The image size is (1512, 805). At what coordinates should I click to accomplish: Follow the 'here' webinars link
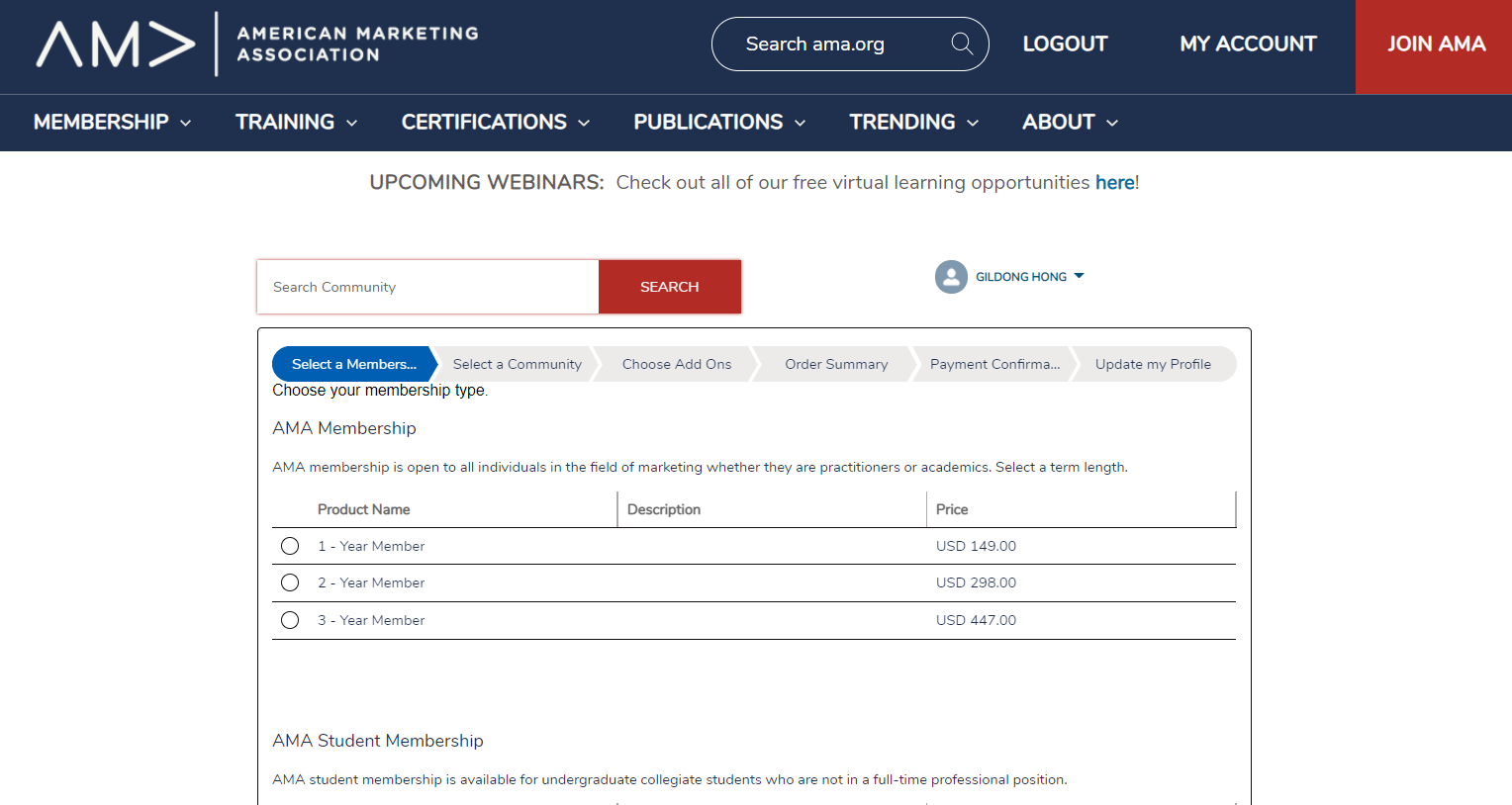click(x=1114, y=182)
